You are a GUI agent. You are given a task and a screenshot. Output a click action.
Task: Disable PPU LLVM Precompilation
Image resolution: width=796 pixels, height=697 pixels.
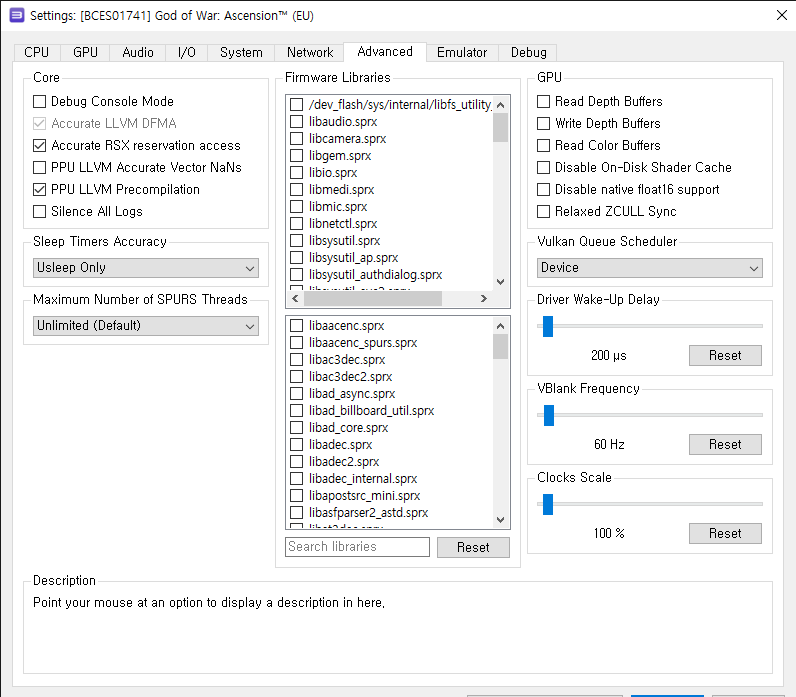[40, 189]
